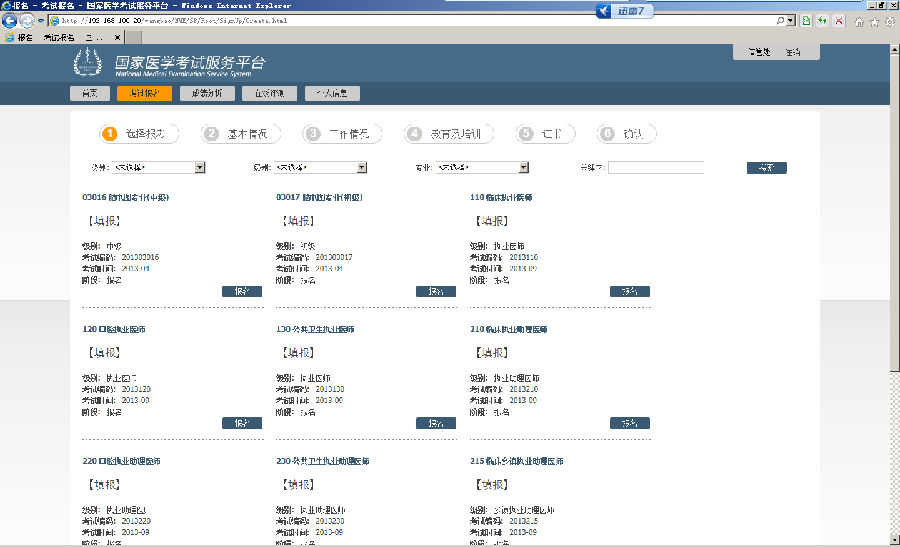The width and height of the screenshot is (900, 547).
Task: Select step 5 indicator
Action: pos(545,134)
